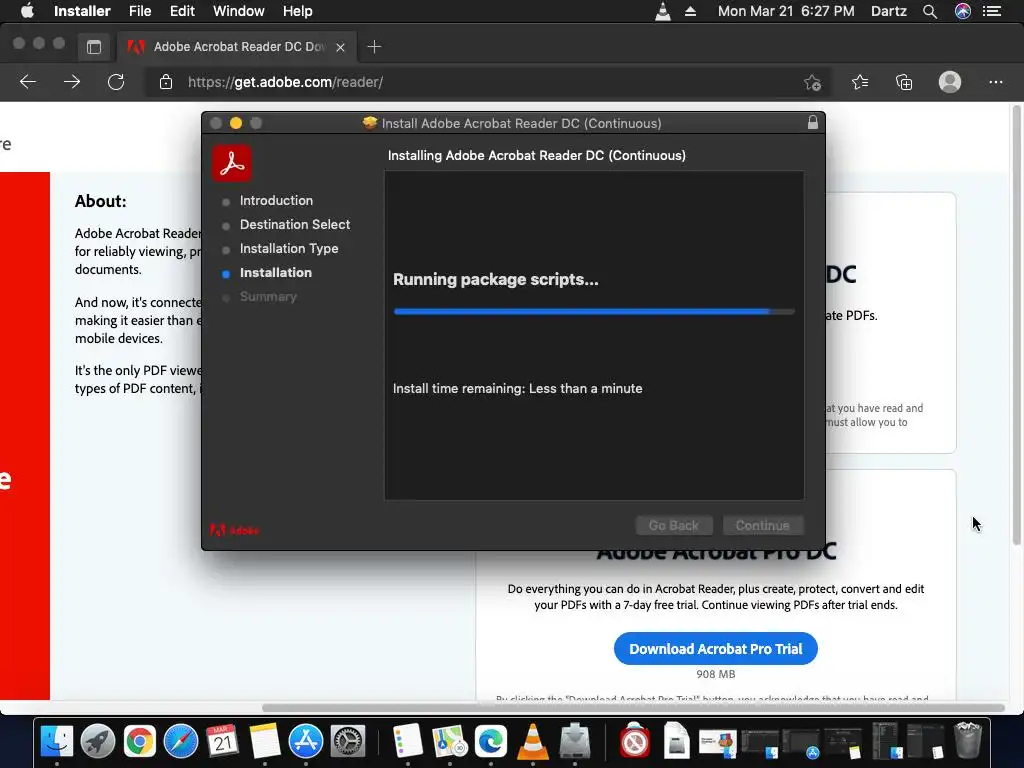Open the Installer app in dock

click(575, 741)
